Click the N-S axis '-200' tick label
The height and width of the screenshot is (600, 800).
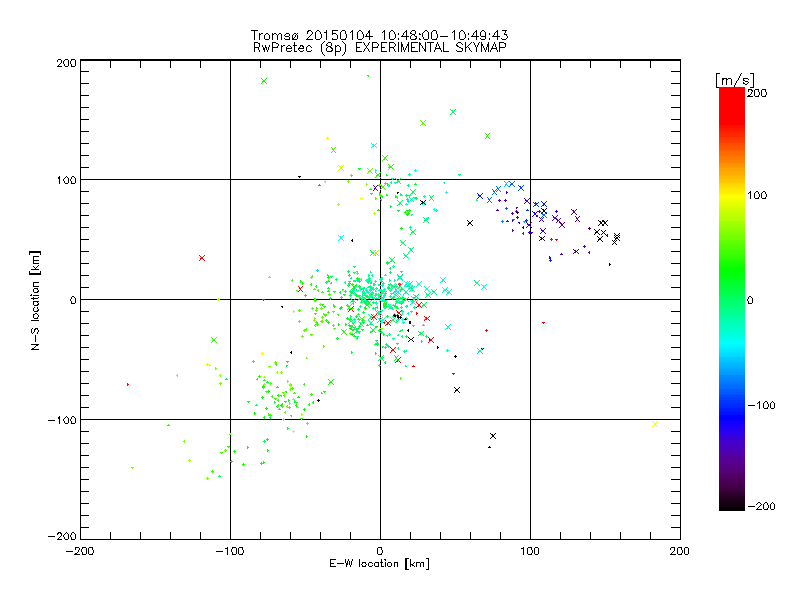point(62,536)
